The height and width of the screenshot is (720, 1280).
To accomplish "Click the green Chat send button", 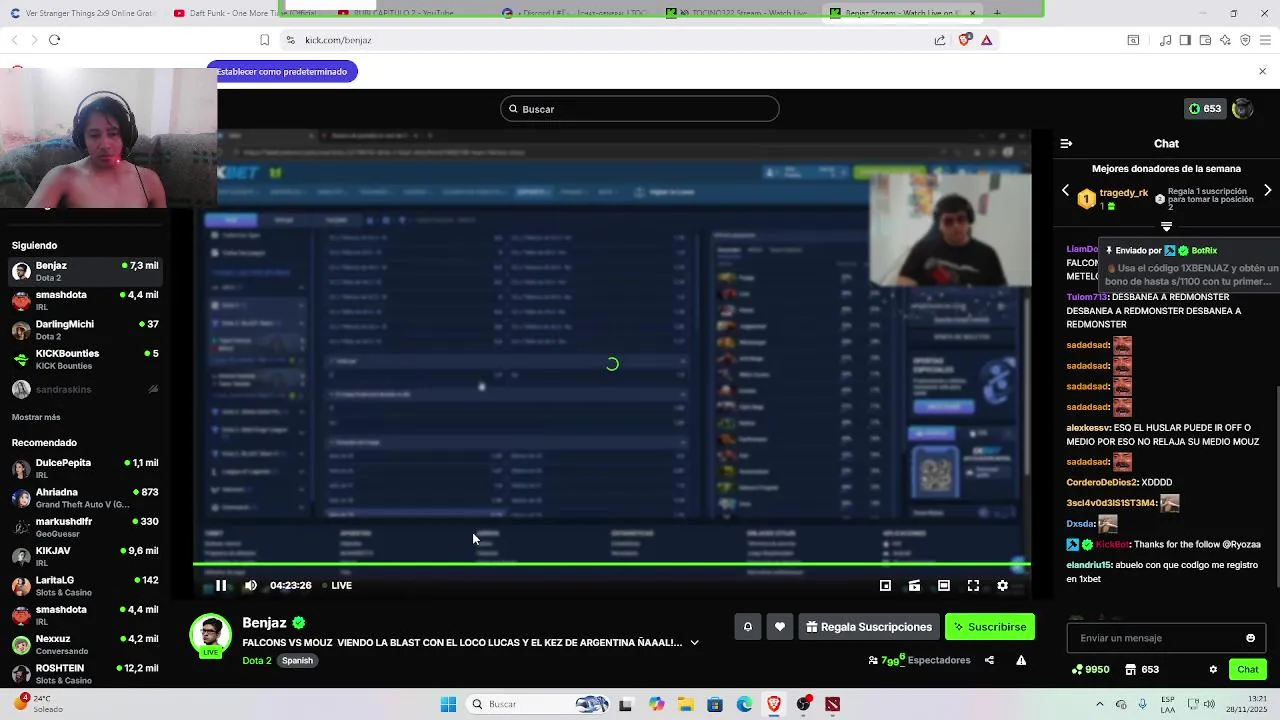I will click(x=1248, y=670).
